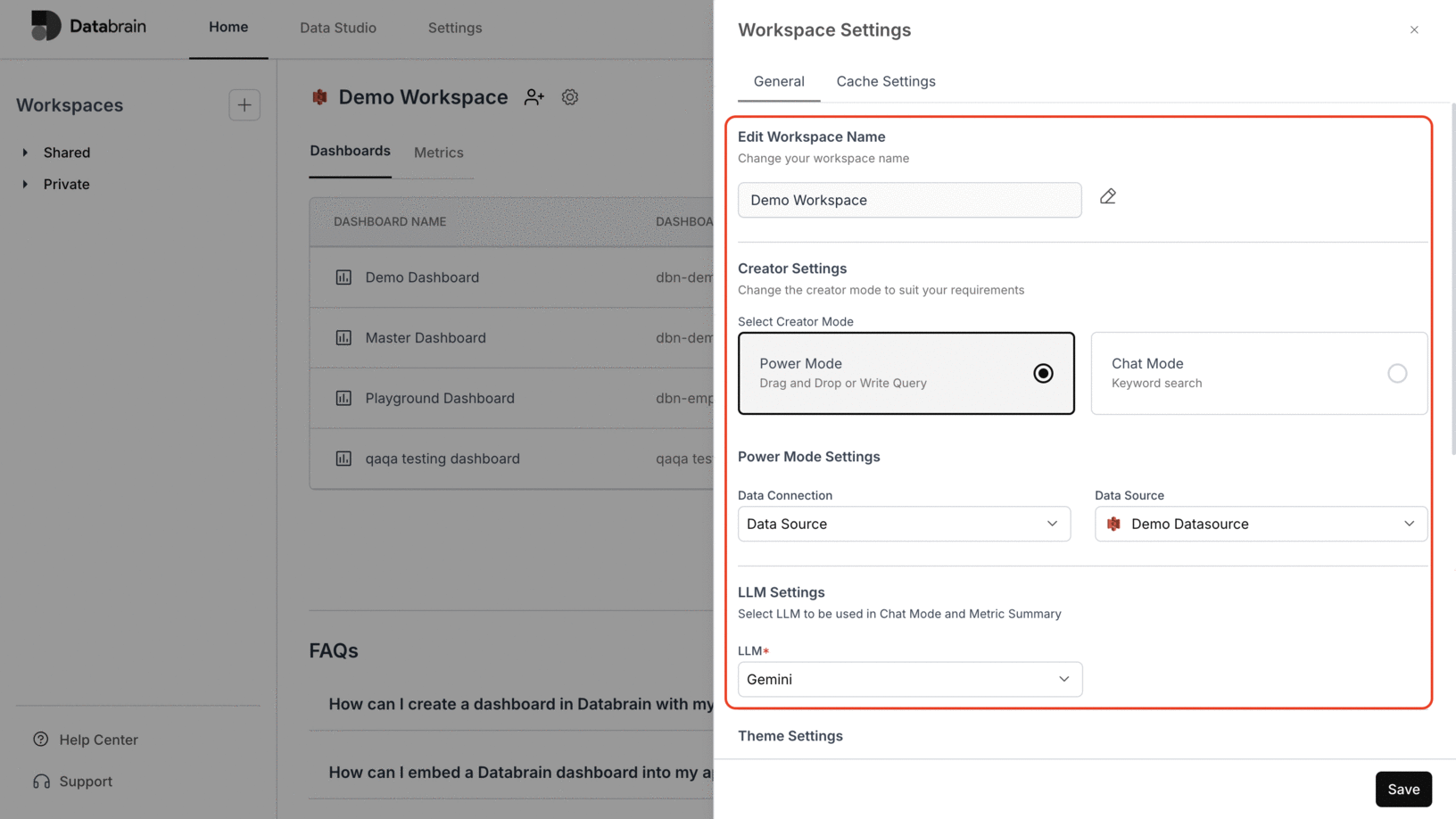This screenshot has height=819, width=1456.
Task: Open the invite members icon beside Demo Workspace
Action: [534, 97]
